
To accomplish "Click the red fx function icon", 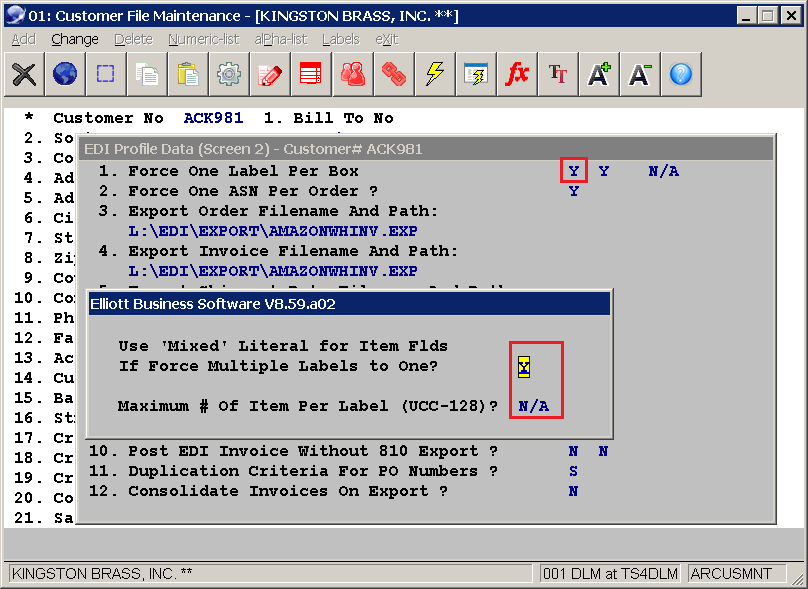I will (x=517, y=74).
